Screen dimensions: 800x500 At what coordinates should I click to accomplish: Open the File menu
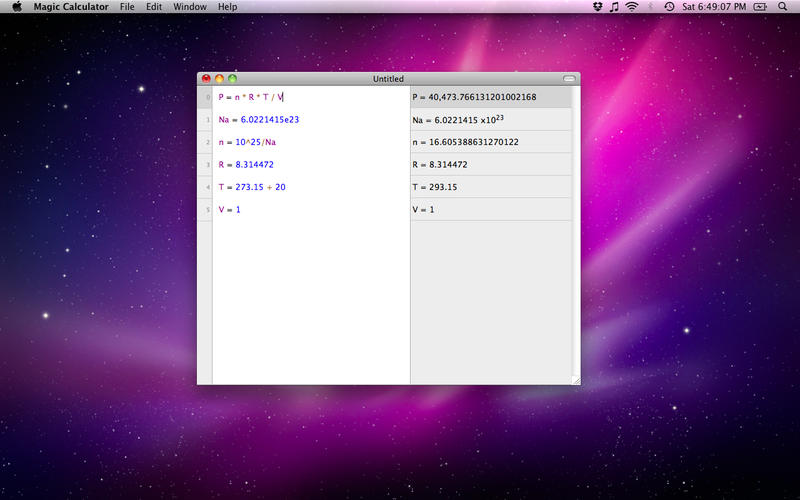point(127,7)
